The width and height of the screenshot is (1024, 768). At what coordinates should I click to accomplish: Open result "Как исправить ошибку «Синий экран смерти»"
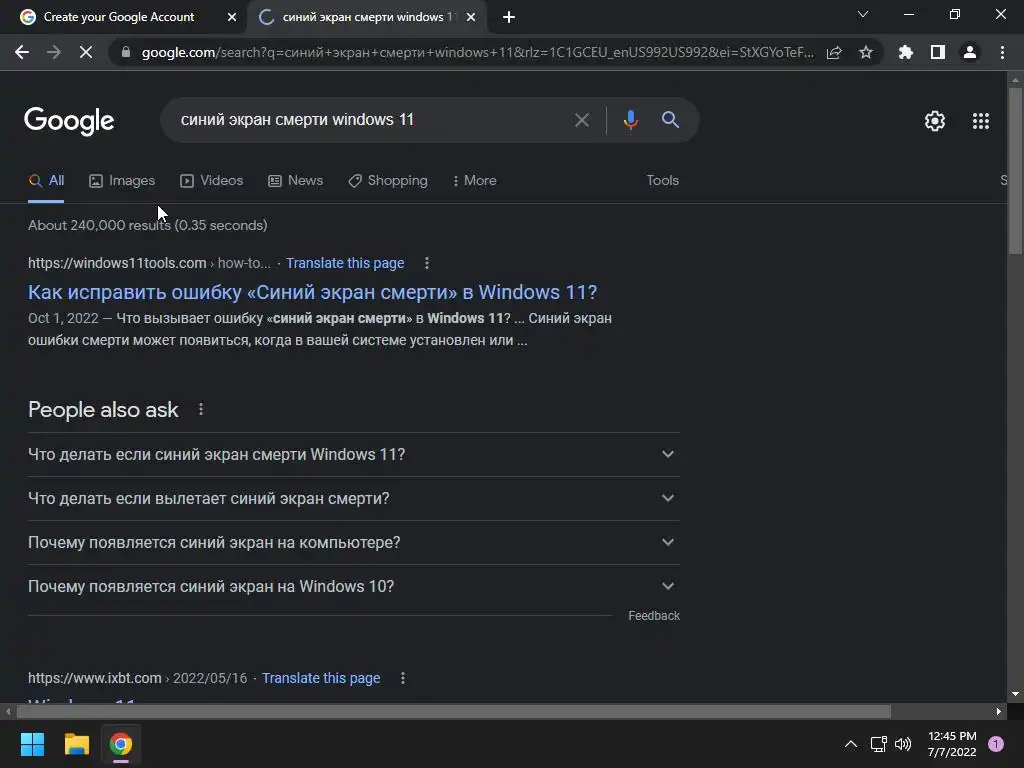[312, 292]
